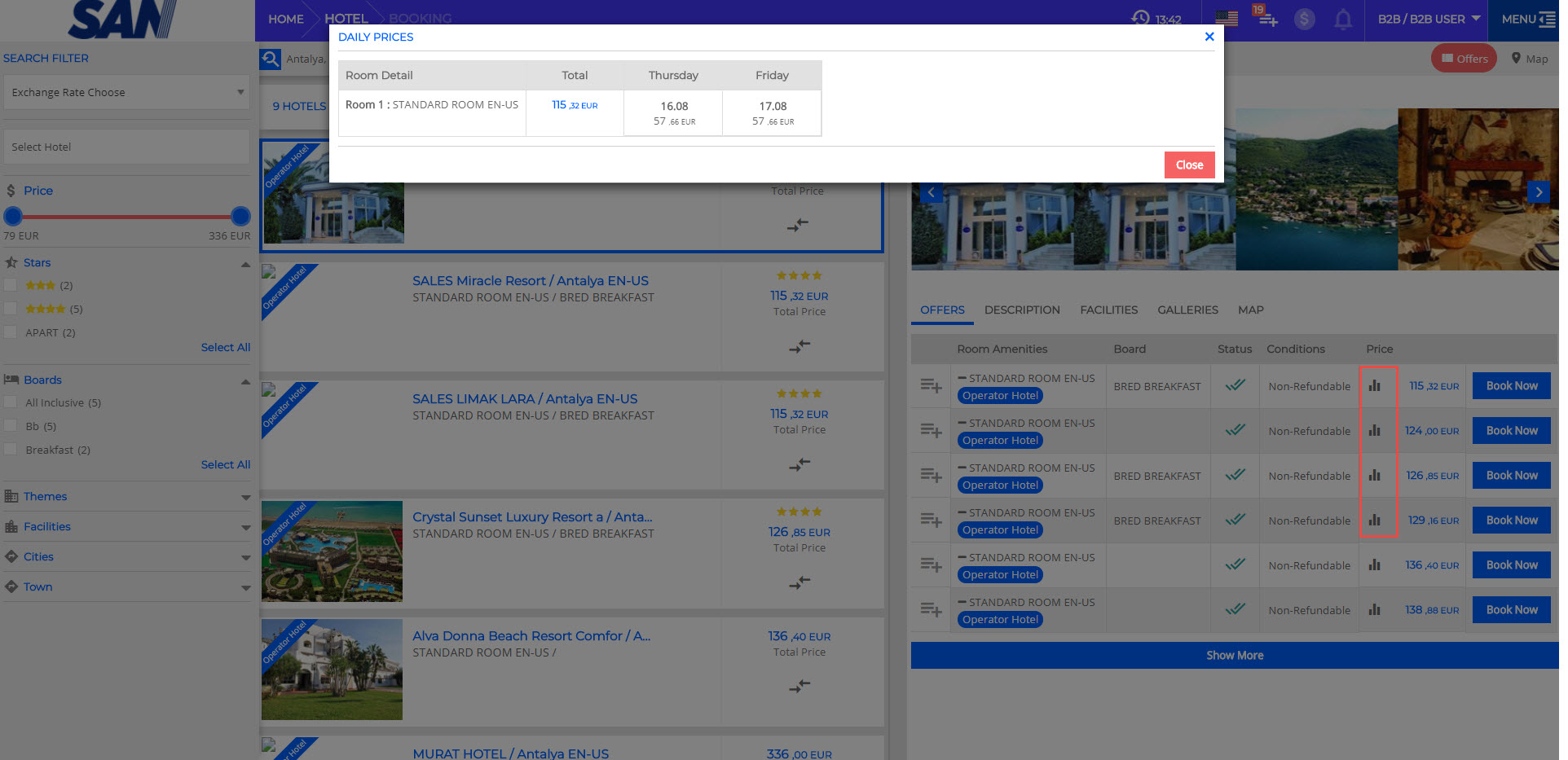Click the currency dollar icon in top bar
The height and width of the screenshot is (760, 1568).
pos(1304,20)
